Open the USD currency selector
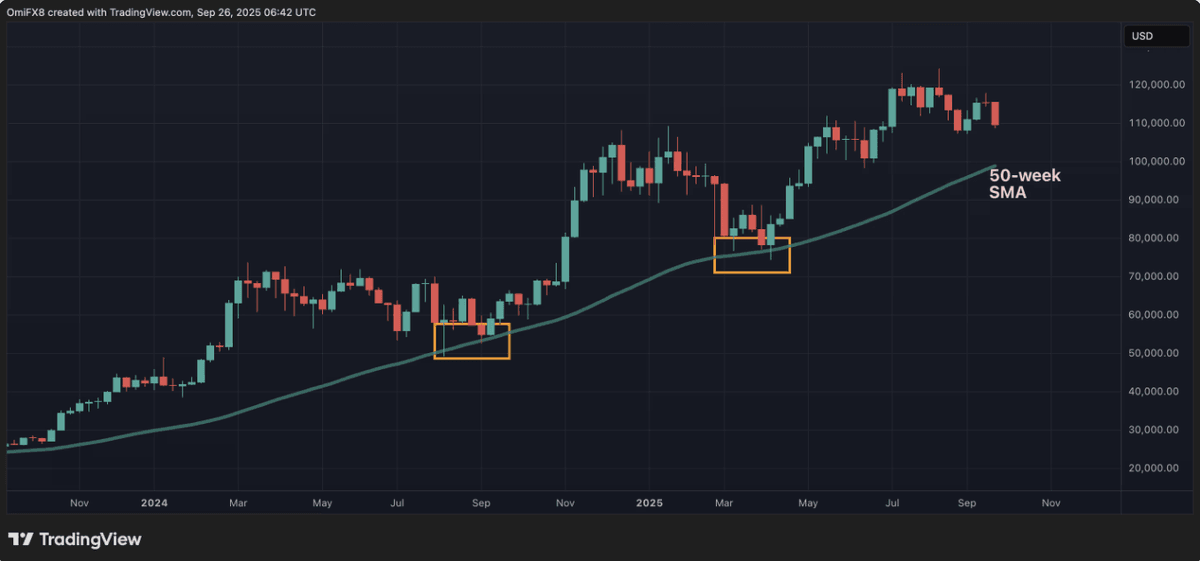1200x561 pixels. (x=1141, y=36)
